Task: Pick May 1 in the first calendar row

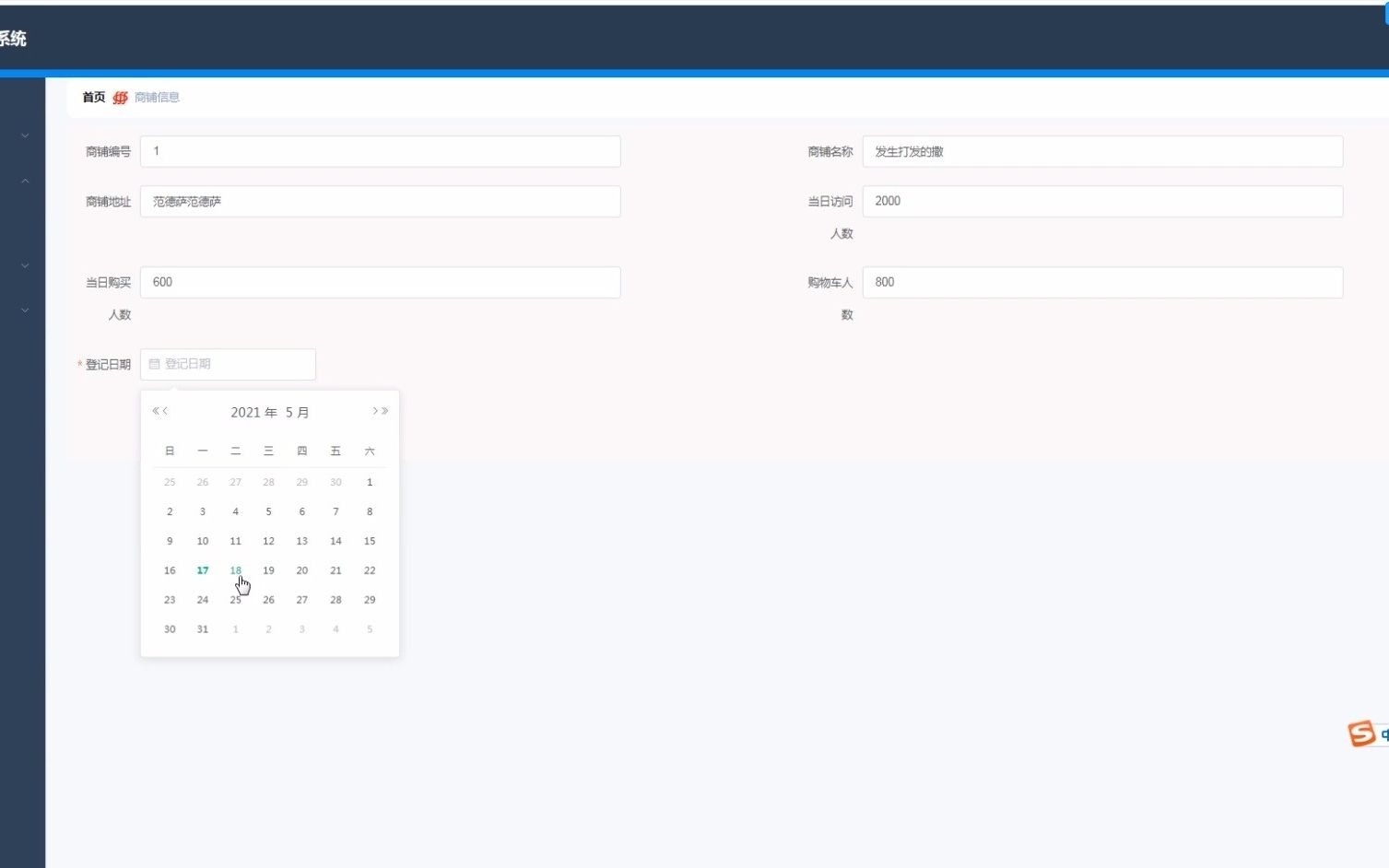Action: 370,482
